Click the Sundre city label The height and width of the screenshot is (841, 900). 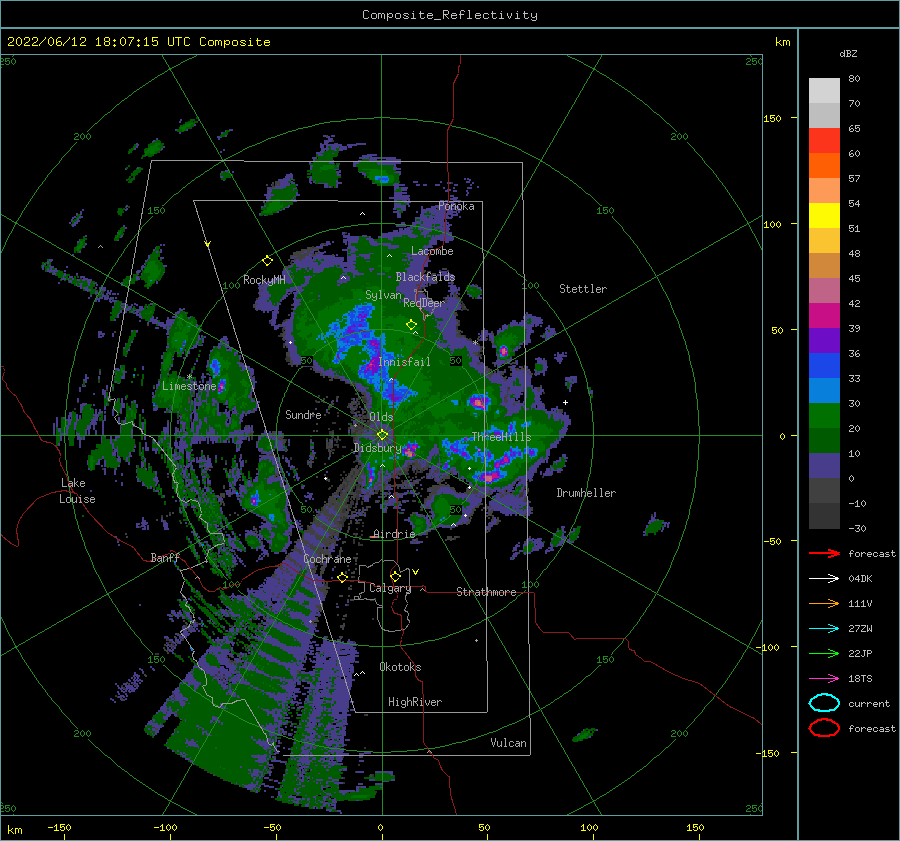tap(303, 414)
